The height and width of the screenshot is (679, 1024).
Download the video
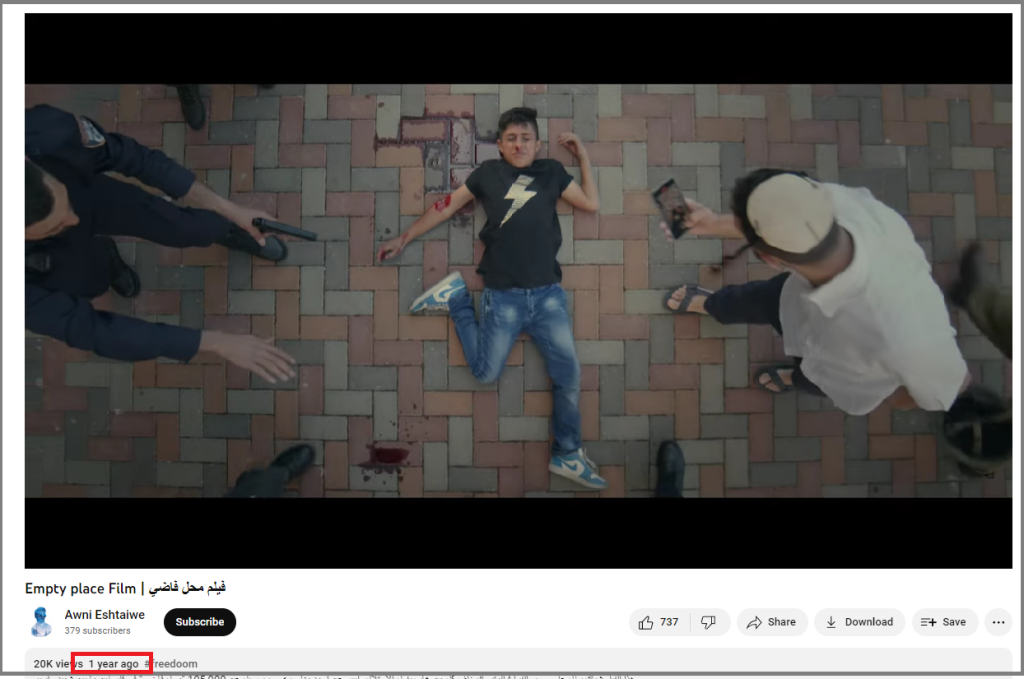pyautogui.click(x=859, y=622)
